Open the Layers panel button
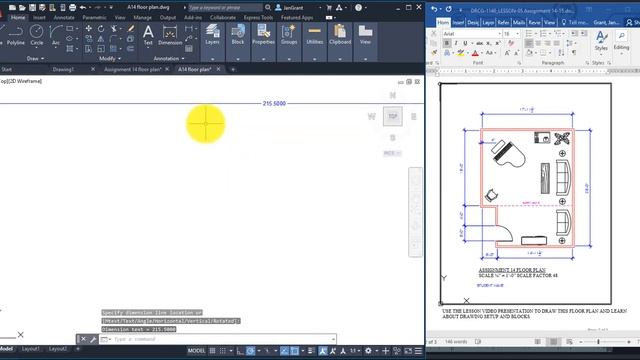The image size is (640, 360). [212, 42]
